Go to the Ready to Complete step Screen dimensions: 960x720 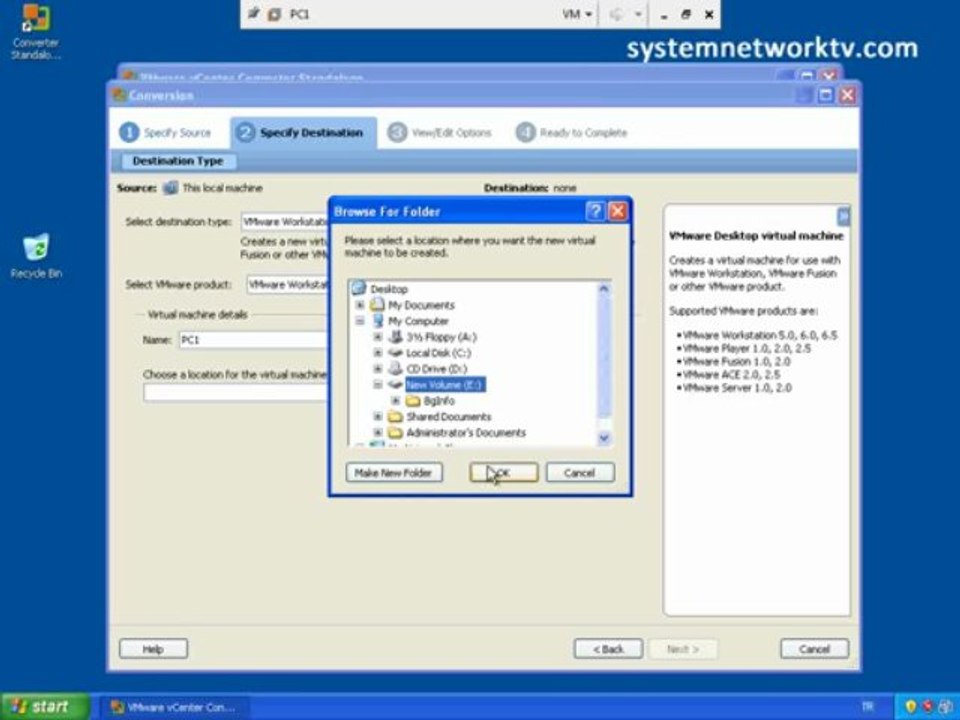pyautogui.click(x=572, y=132)
